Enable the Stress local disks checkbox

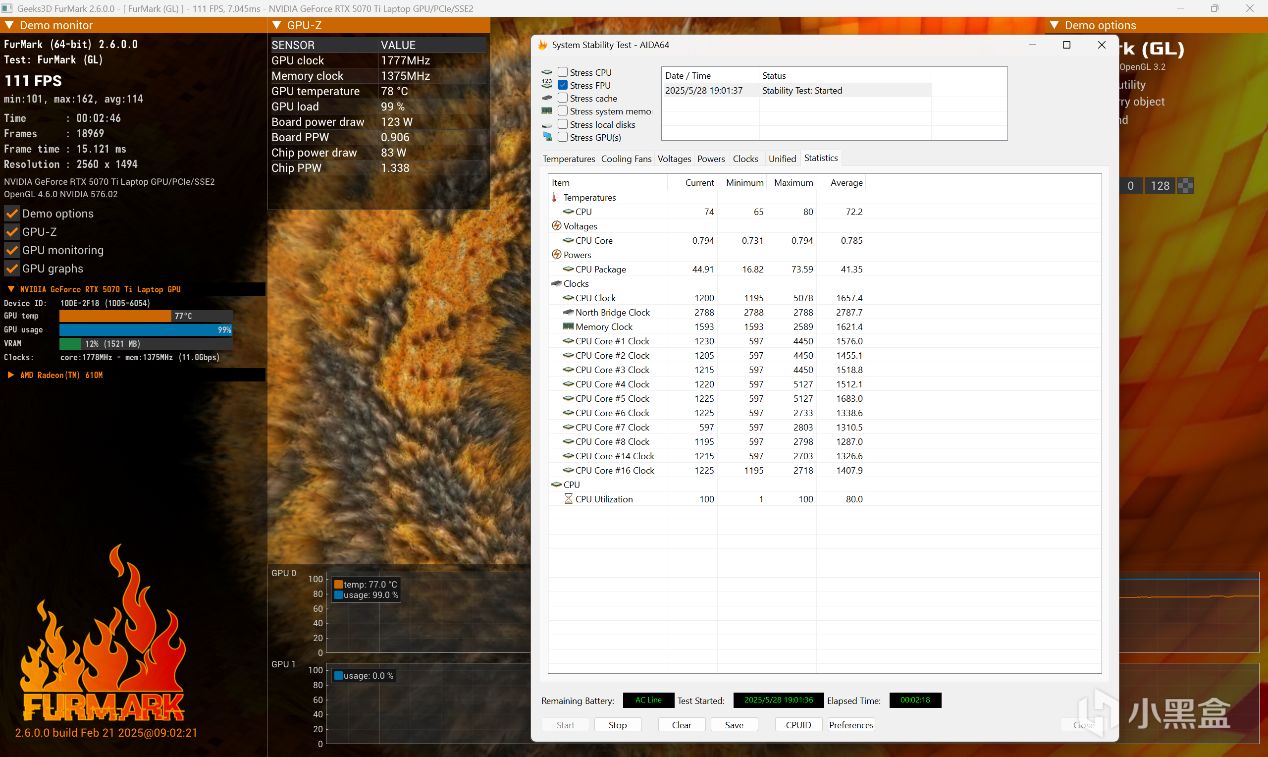pyautogui.click(x=563, y=124)
